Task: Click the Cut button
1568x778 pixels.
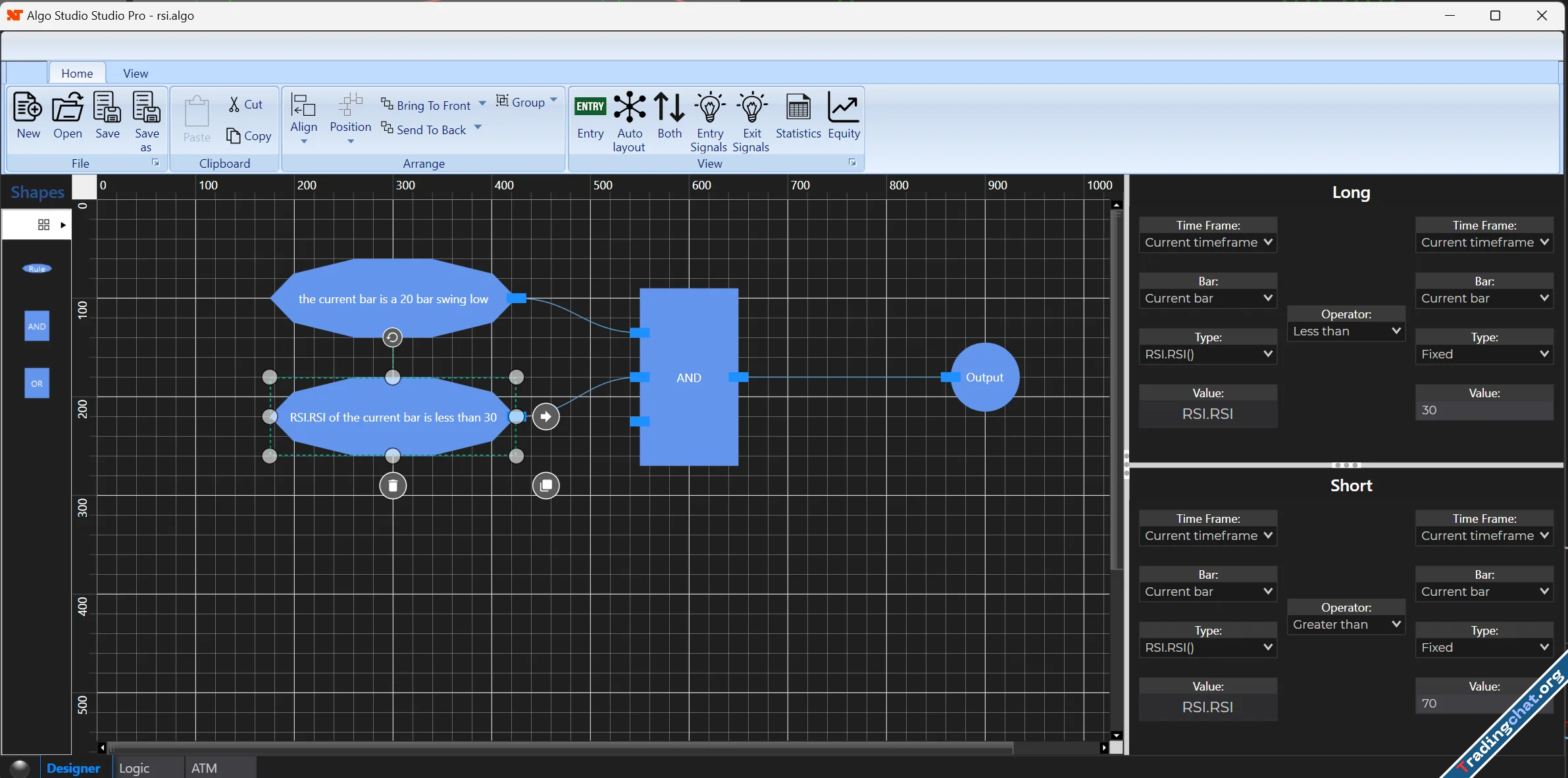Action: (x=245, y=104)
